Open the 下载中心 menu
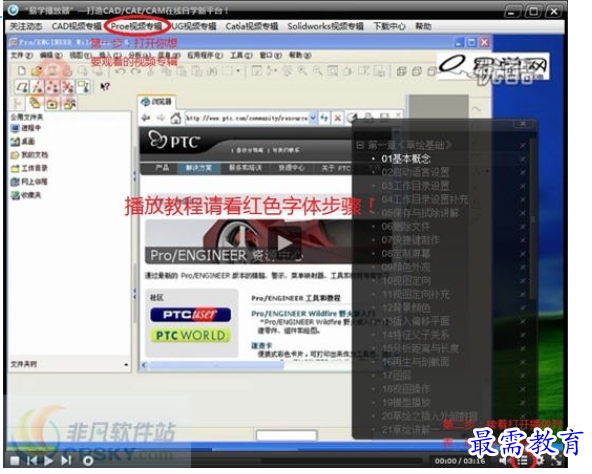Image resolution: width=592 pixels, height=474 pixels. [x=389, y=26]
